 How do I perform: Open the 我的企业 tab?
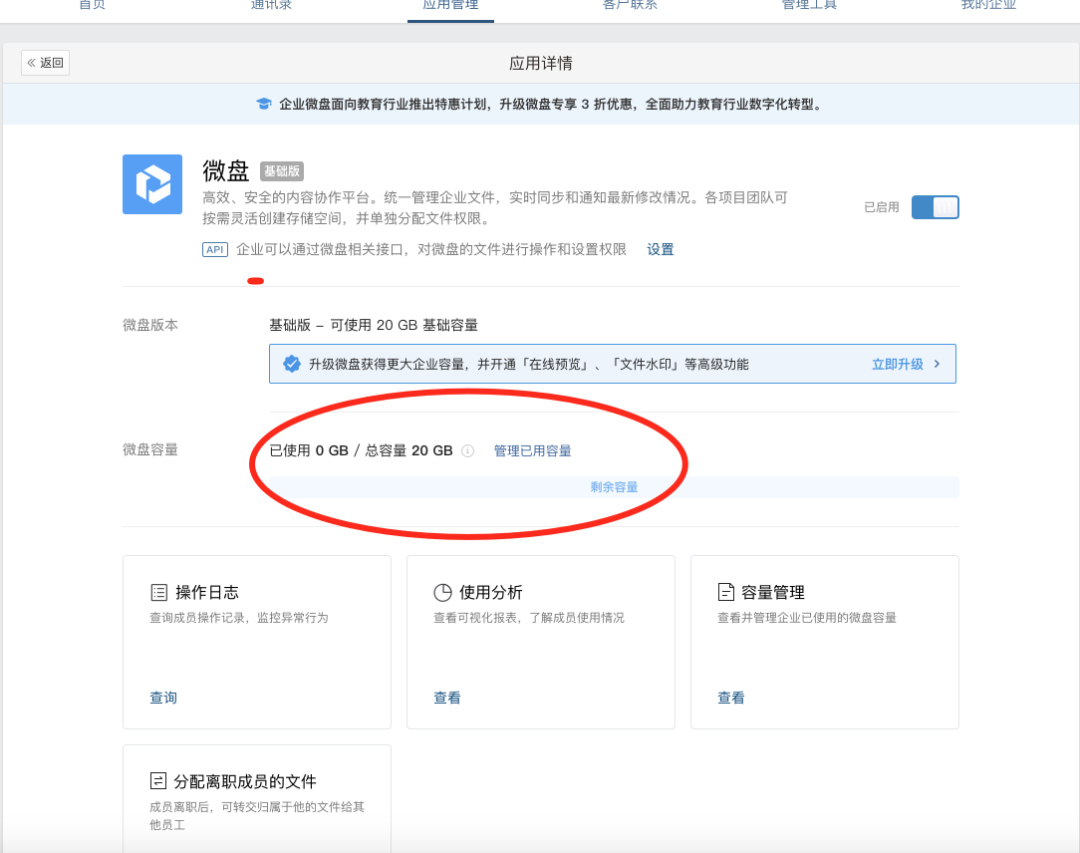pyautogui.click(x=988, y=4)
